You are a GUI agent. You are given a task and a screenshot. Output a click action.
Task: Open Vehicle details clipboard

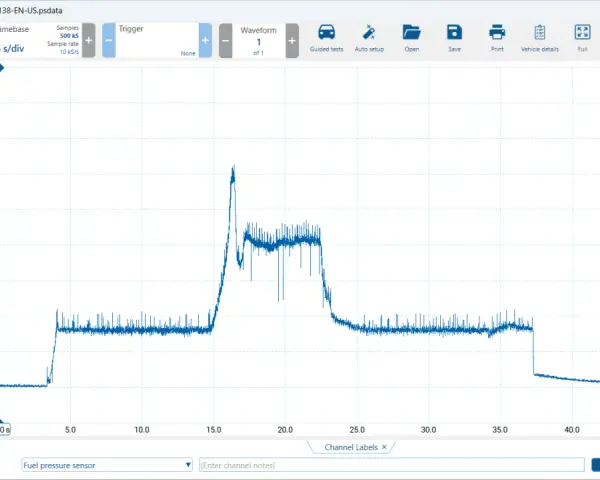(x=540, y=38)
